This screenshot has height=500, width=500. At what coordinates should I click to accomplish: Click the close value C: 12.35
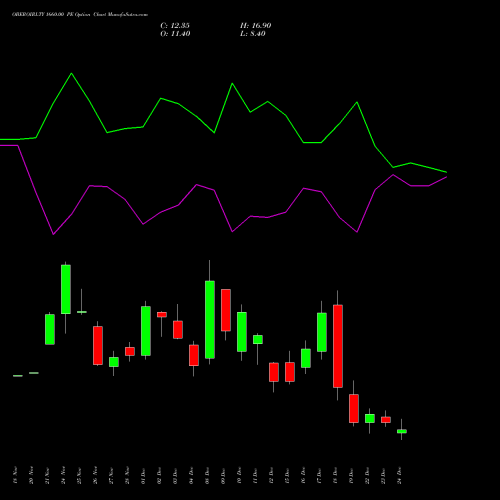(175, 26)
